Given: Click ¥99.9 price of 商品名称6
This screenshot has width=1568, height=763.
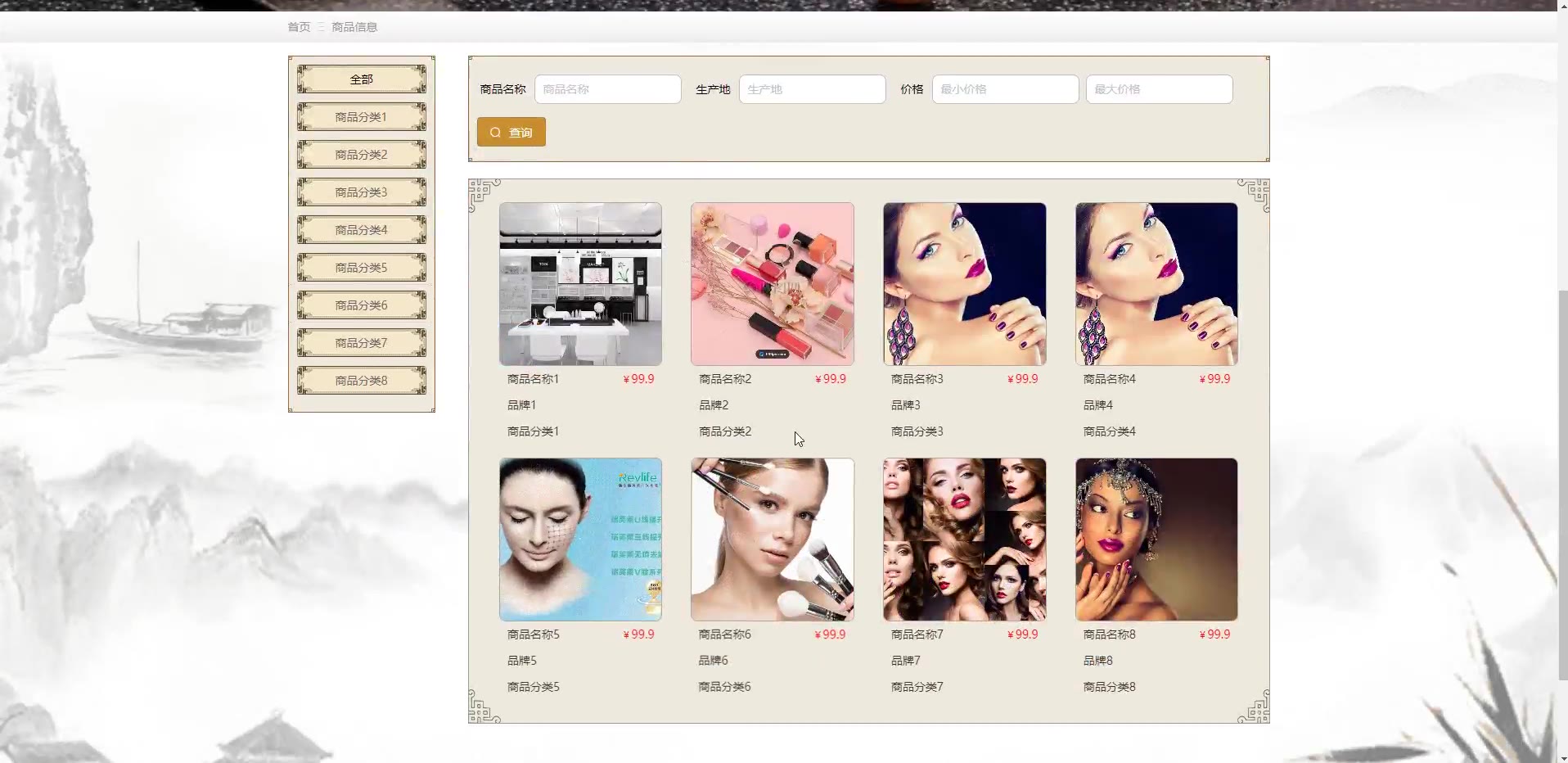Looking at the screenshot, I should 831,634.
